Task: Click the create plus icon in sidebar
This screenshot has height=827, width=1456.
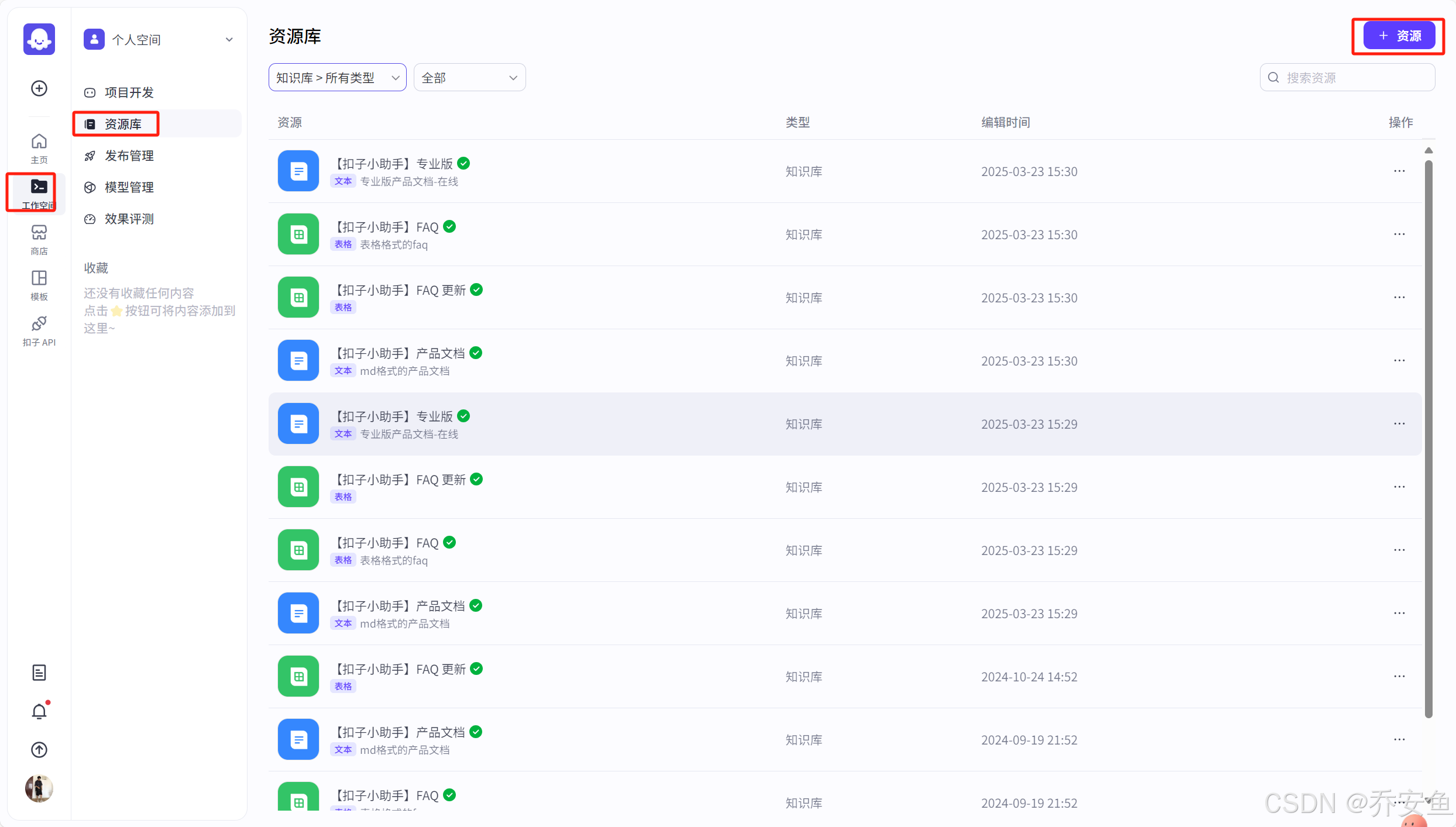Action: [39, 88]
